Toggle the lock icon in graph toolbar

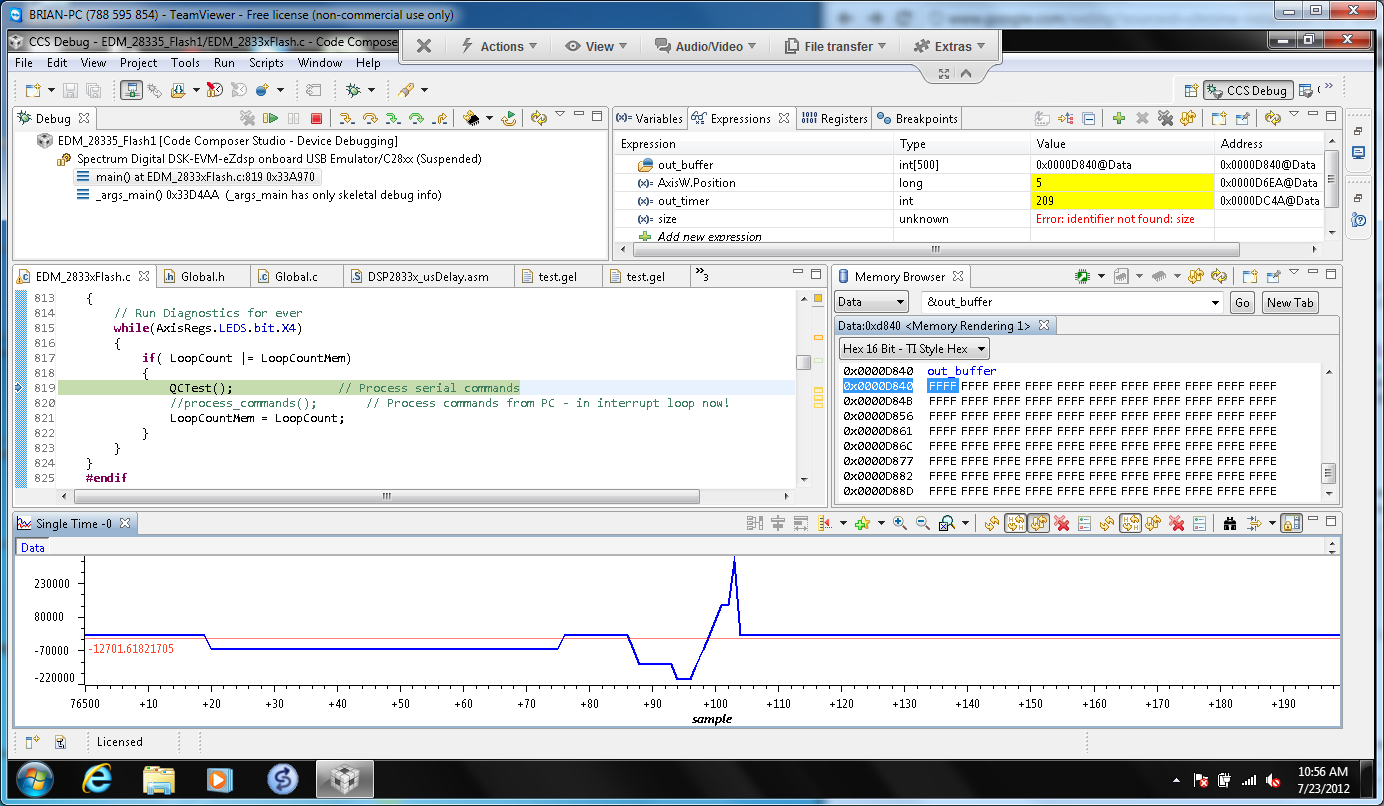[x=1291, y=523]
